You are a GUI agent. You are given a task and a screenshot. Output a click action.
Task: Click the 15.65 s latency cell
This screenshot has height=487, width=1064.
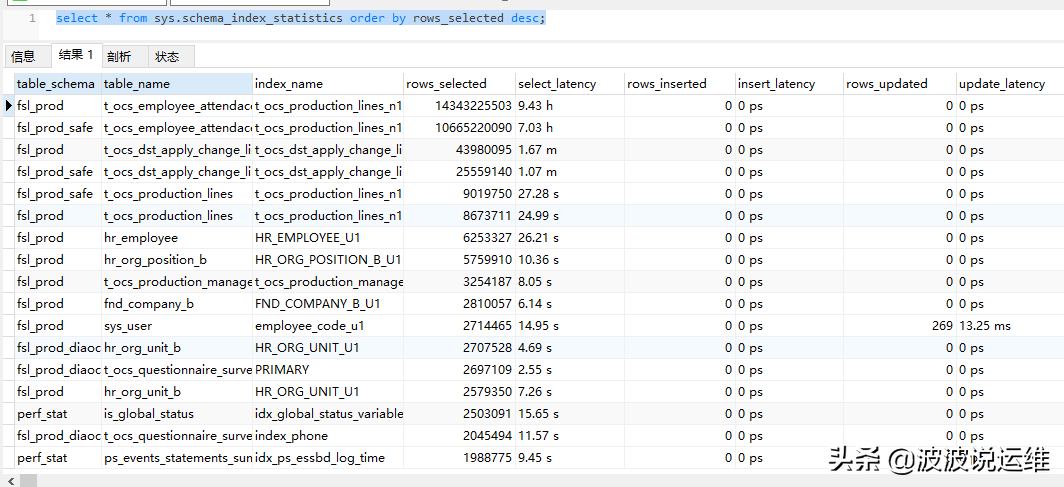[570, 414]
